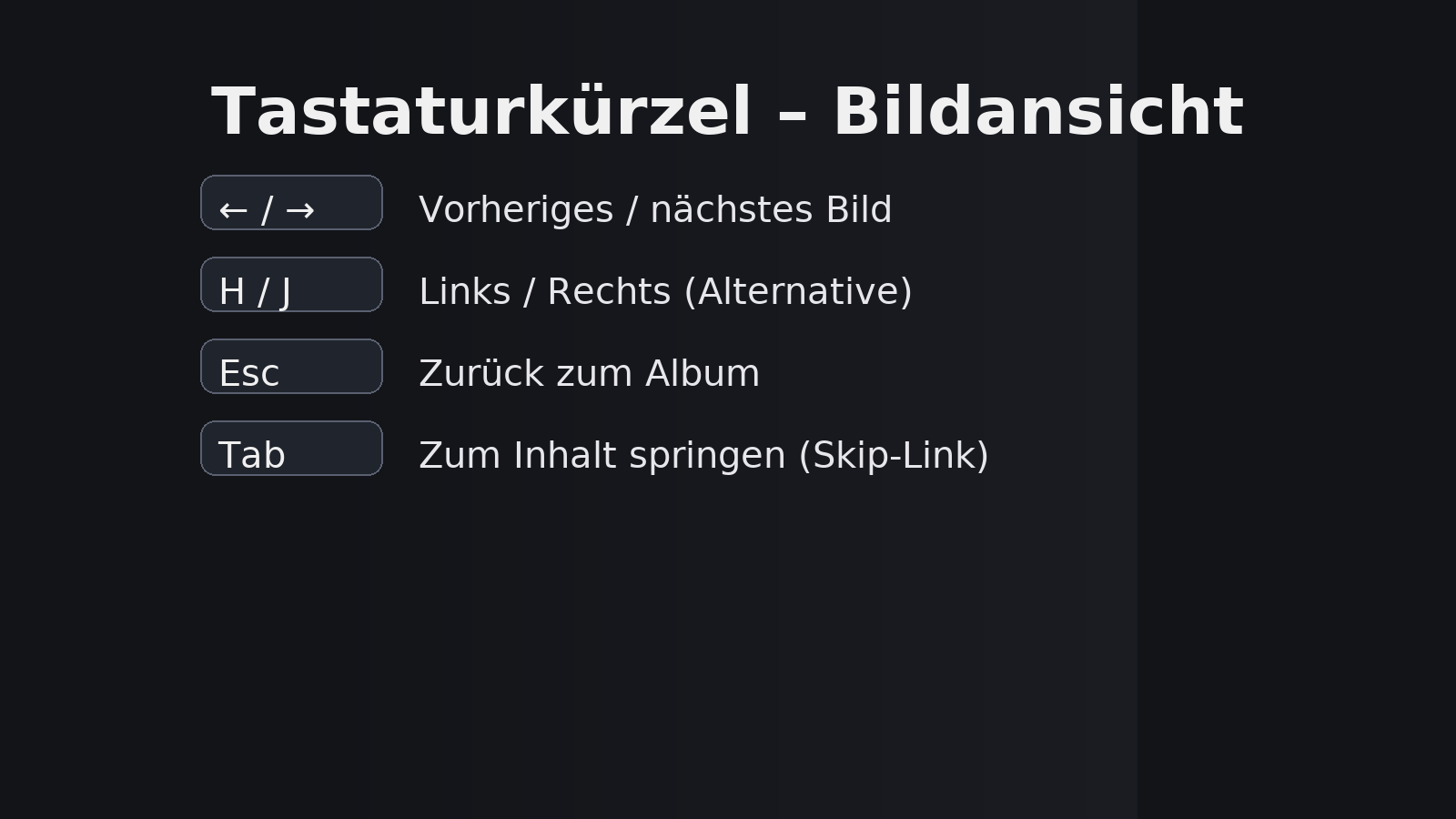Click the left arrow key symbol
1456x819 pixels.
pos(233,211)
